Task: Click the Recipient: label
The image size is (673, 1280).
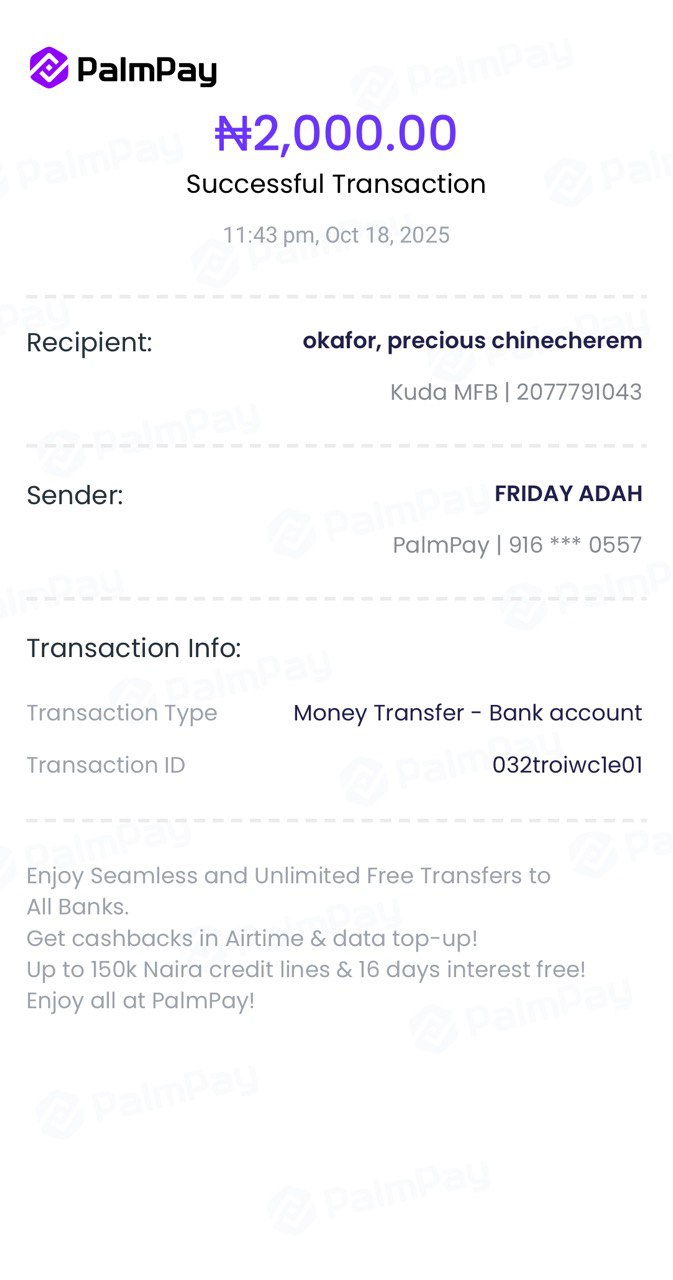Action: 89,343
